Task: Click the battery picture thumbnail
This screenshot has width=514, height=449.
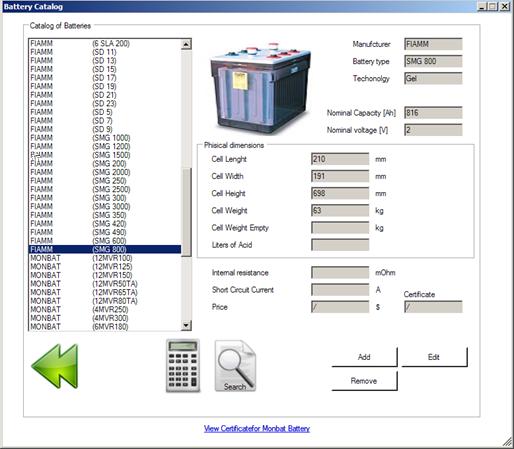Action: click(x=260, y=88)
